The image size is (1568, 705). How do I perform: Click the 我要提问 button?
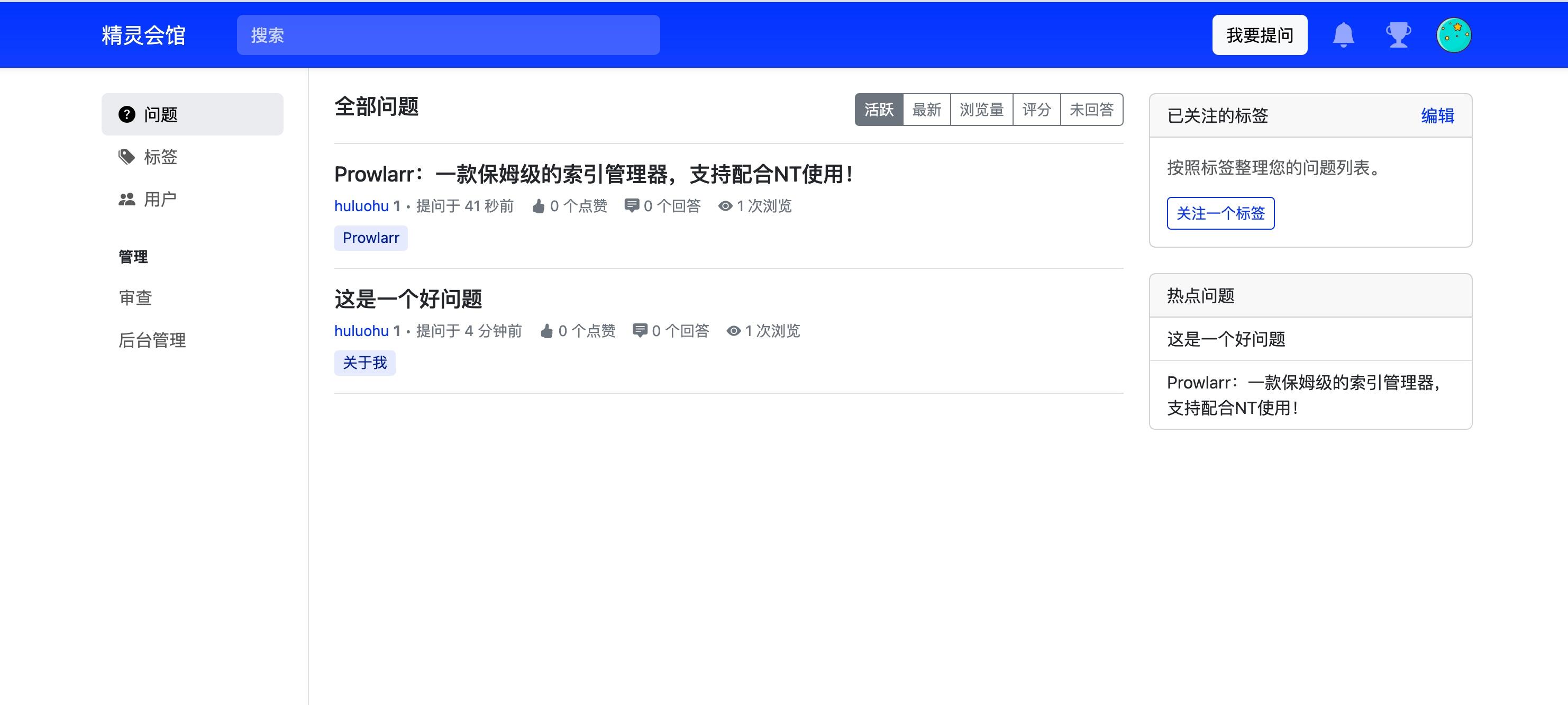[x=1260, y=35]
